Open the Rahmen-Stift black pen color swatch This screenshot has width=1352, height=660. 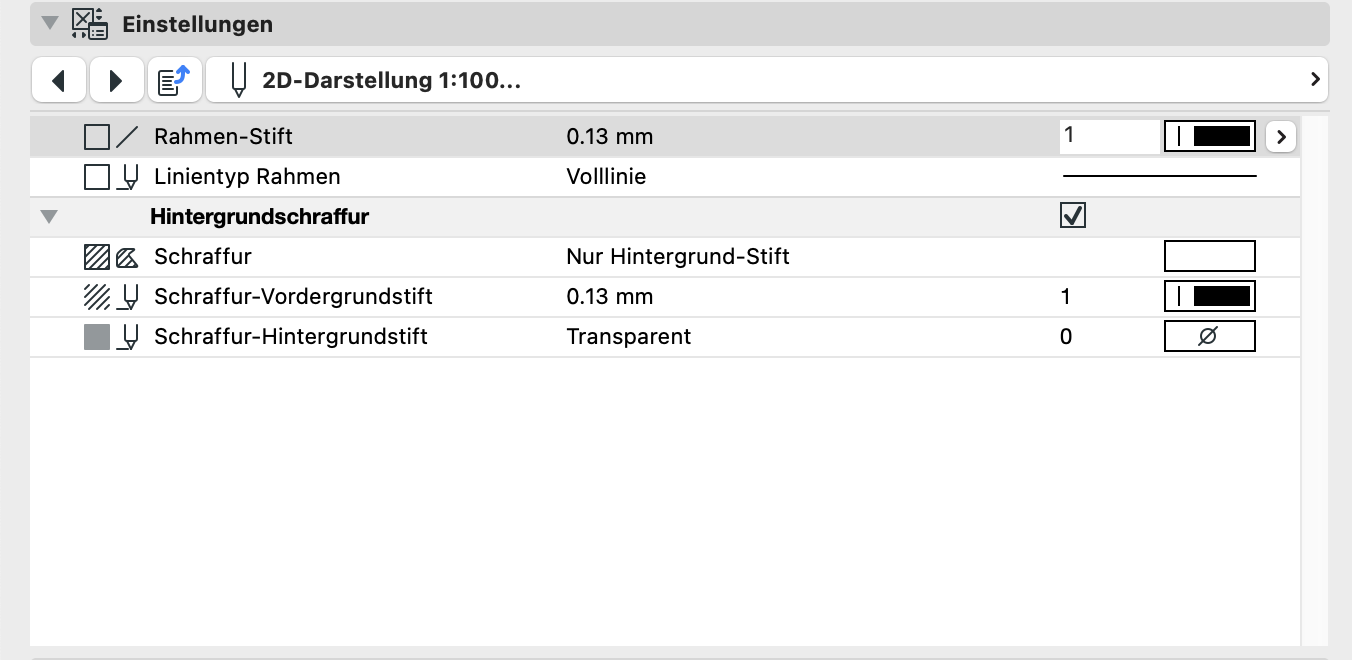[1210, 136]
